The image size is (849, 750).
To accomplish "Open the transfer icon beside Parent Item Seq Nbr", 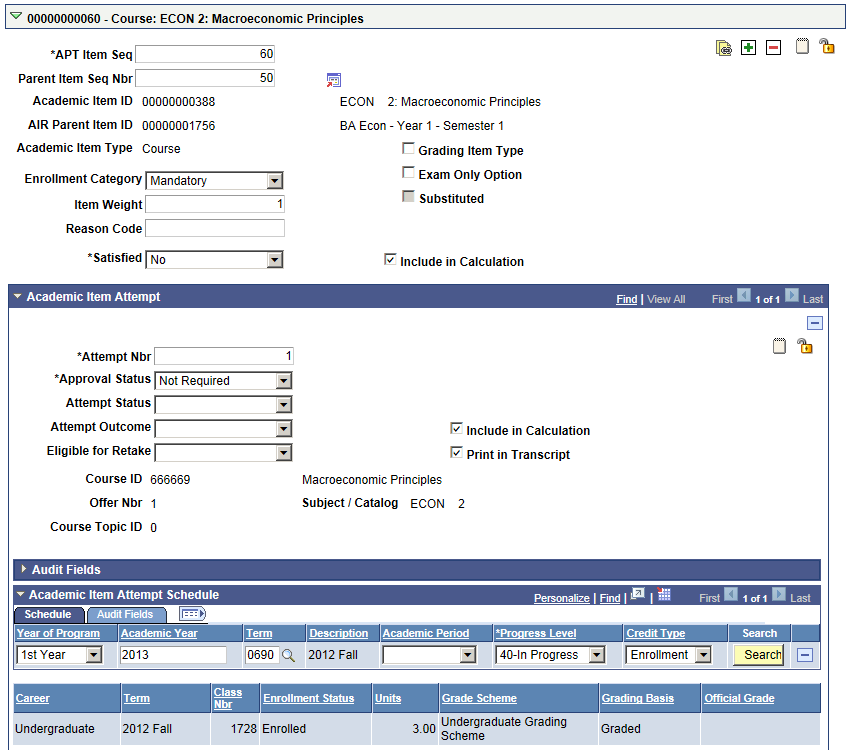I will pos(334,79).
